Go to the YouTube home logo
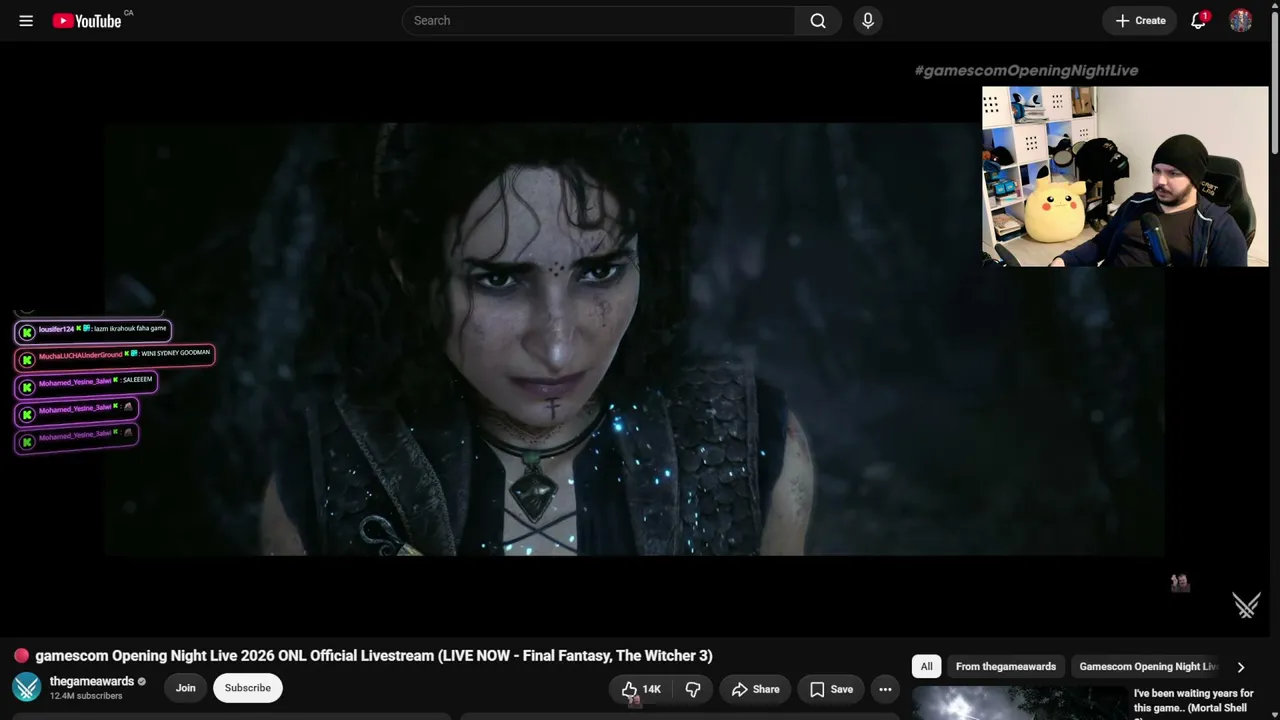This screenshot has width=1280, height=720. 87,20
